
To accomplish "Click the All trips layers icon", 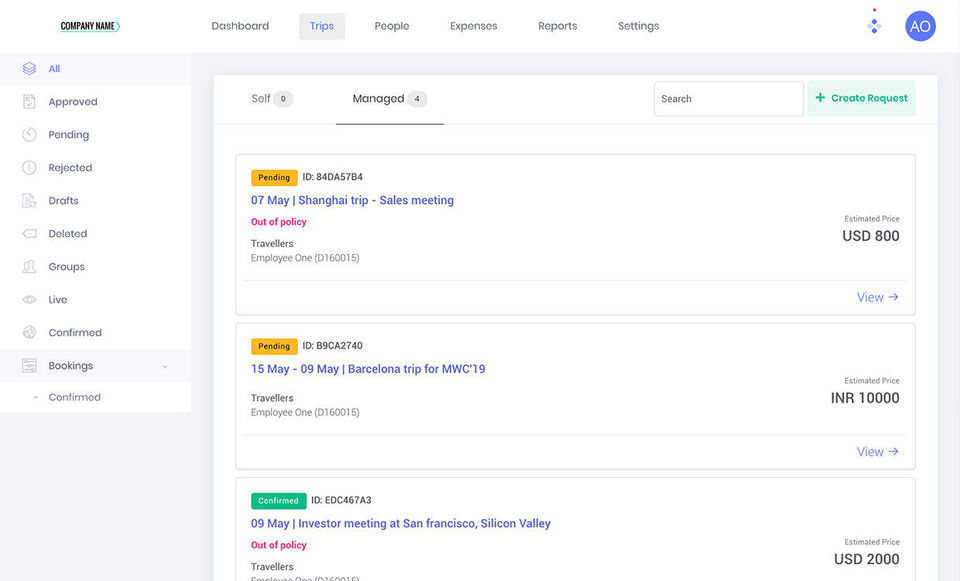I will 29,69.
